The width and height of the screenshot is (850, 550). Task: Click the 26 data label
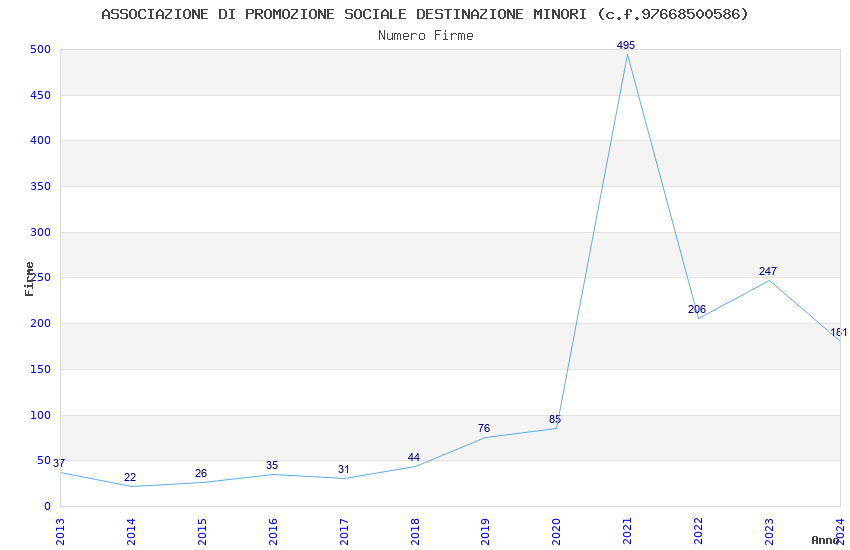(x=201, y=473)
